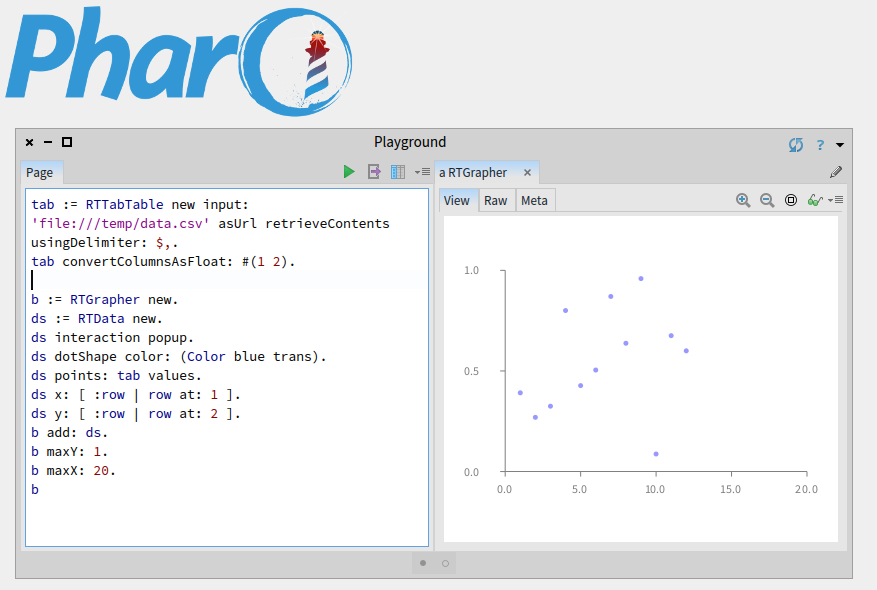The image size is (877, 590).
Task: Click the blue refresh icon in title bar
Action: click(x=796, y=144)
